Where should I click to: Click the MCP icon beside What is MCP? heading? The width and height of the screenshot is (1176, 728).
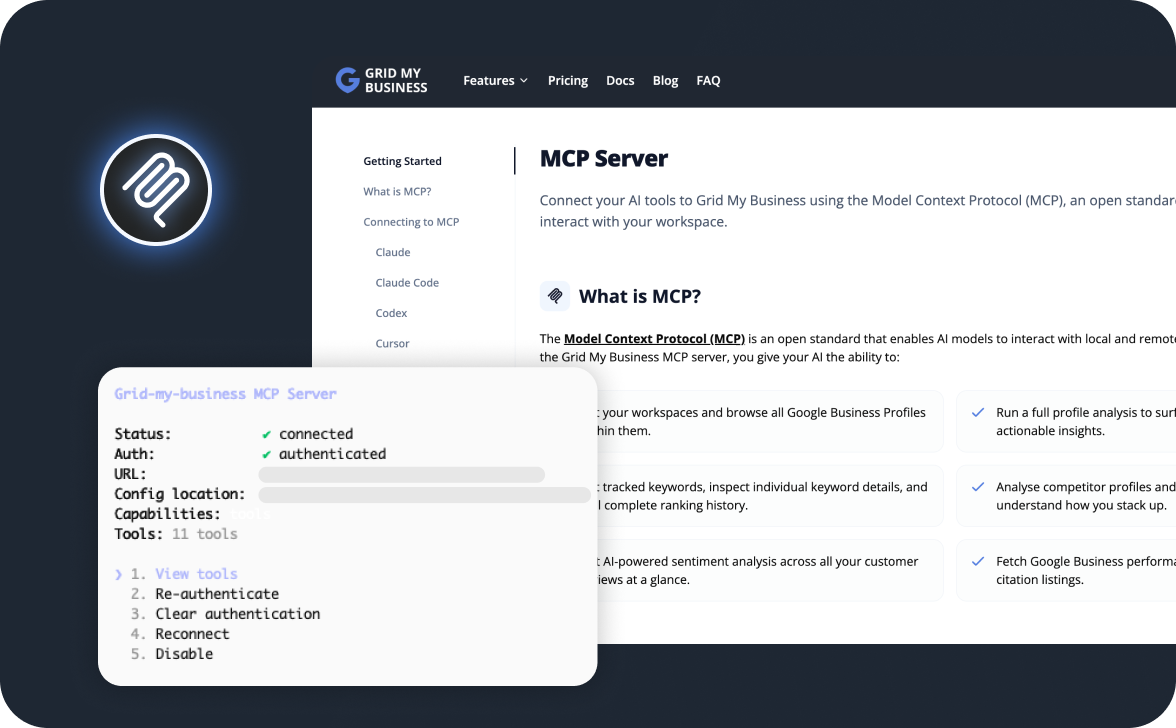coord(555,296)
